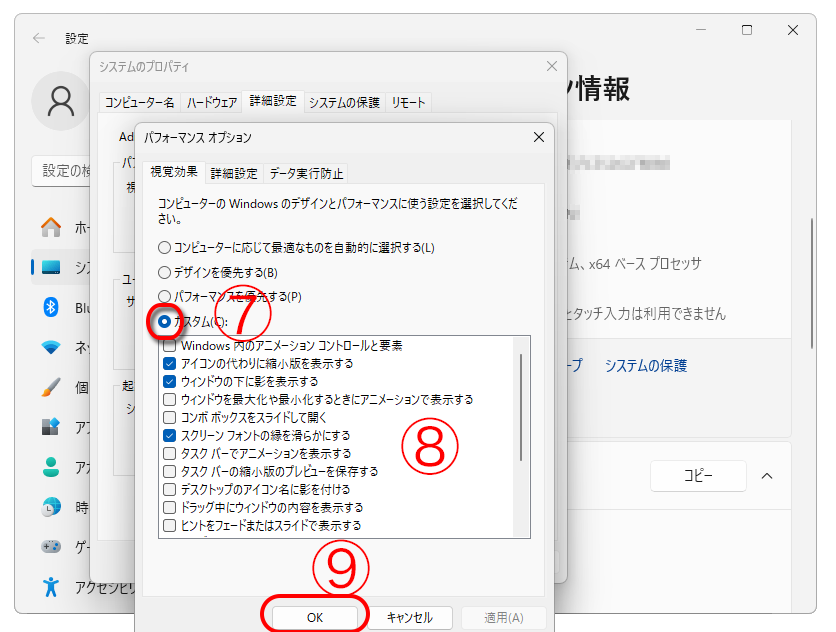Screen dimensions: 836x632
Task: Expand the chevron next to コピー button
Action: pyautogui.click(x=767, y=476)
